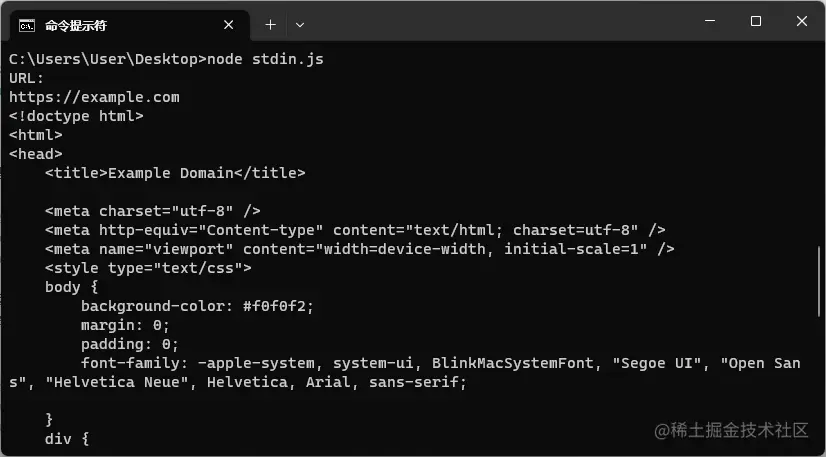Minimize the terminal window
The image size is (826, 457).
pos(710,21)
